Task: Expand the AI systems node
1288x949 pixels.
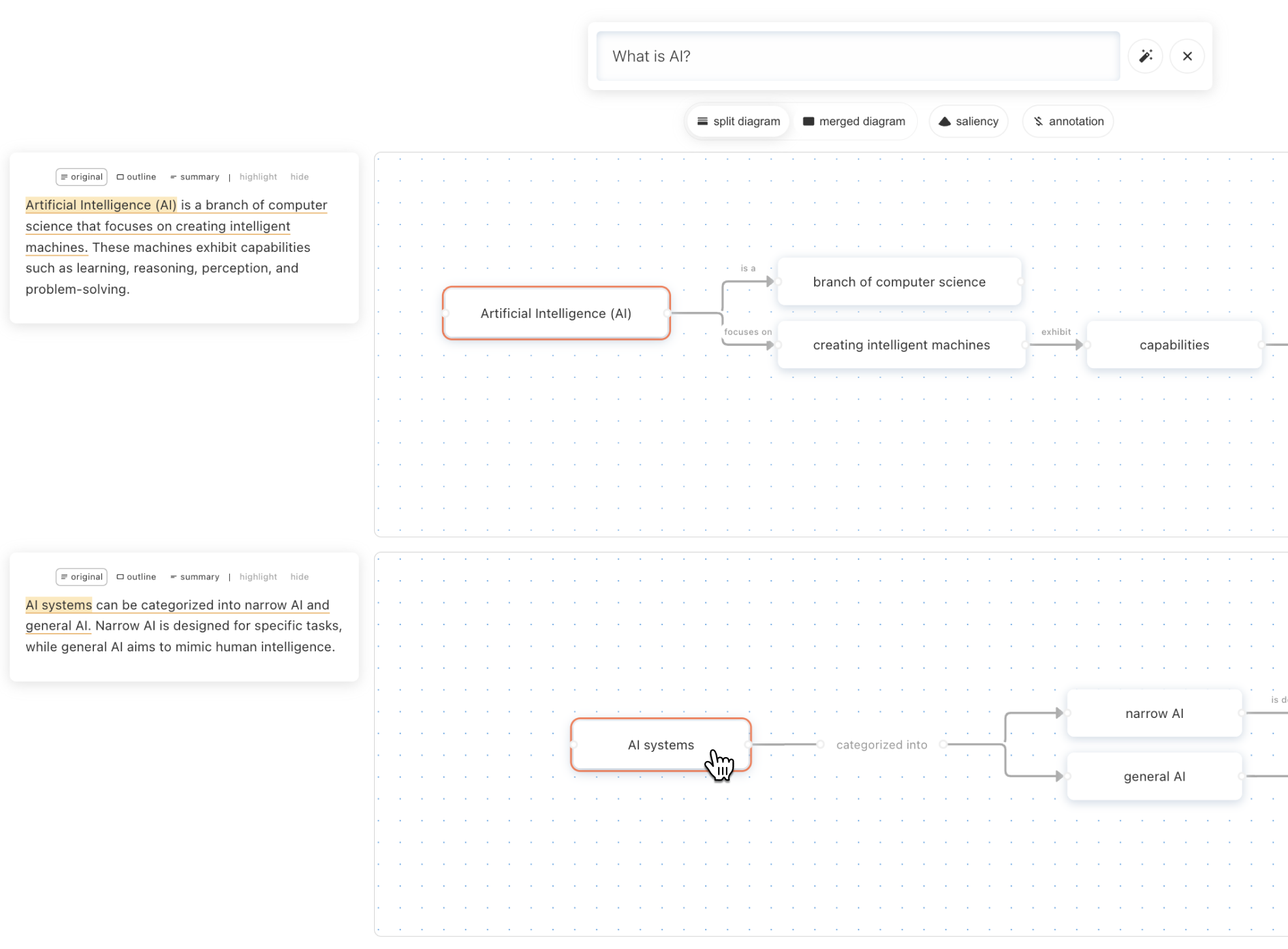Action: tap(660, 744)
